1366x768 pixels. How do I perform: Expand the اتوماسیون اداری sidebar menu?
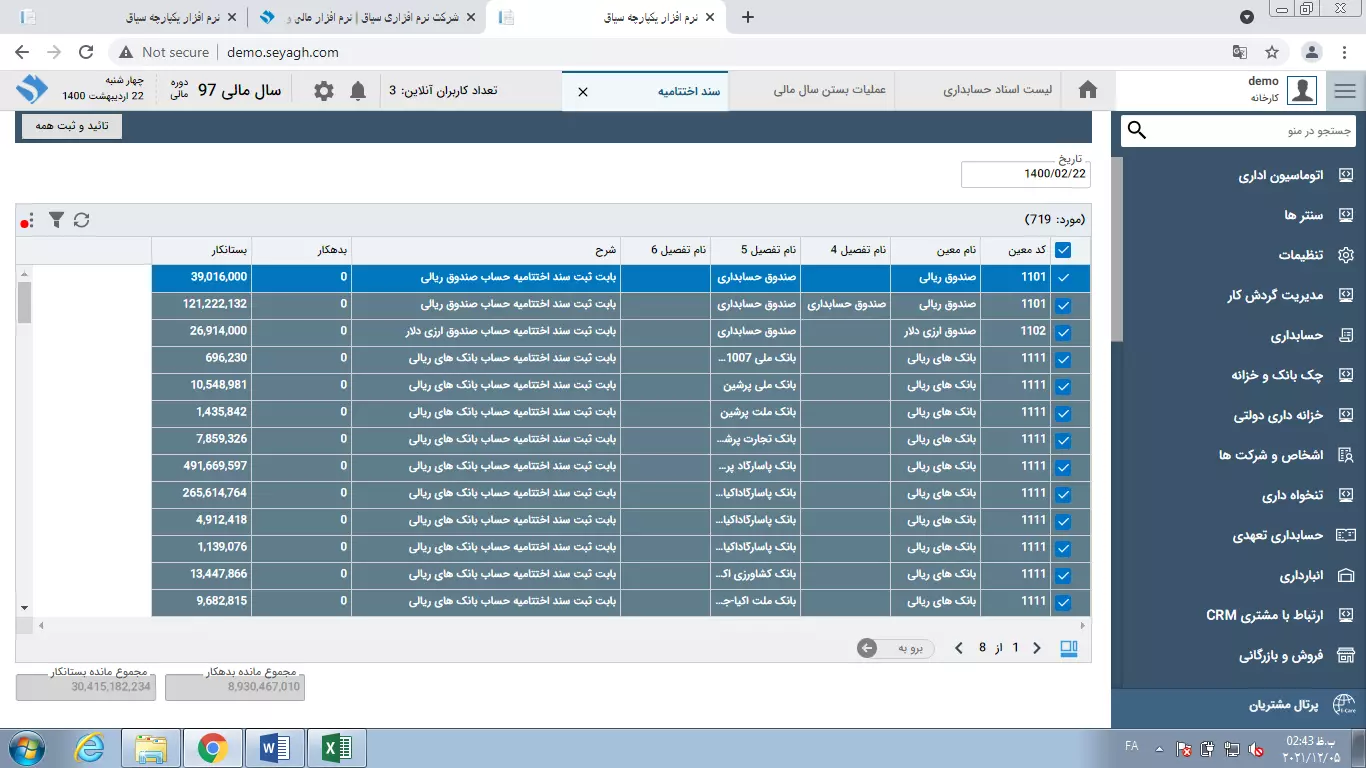1280,176
